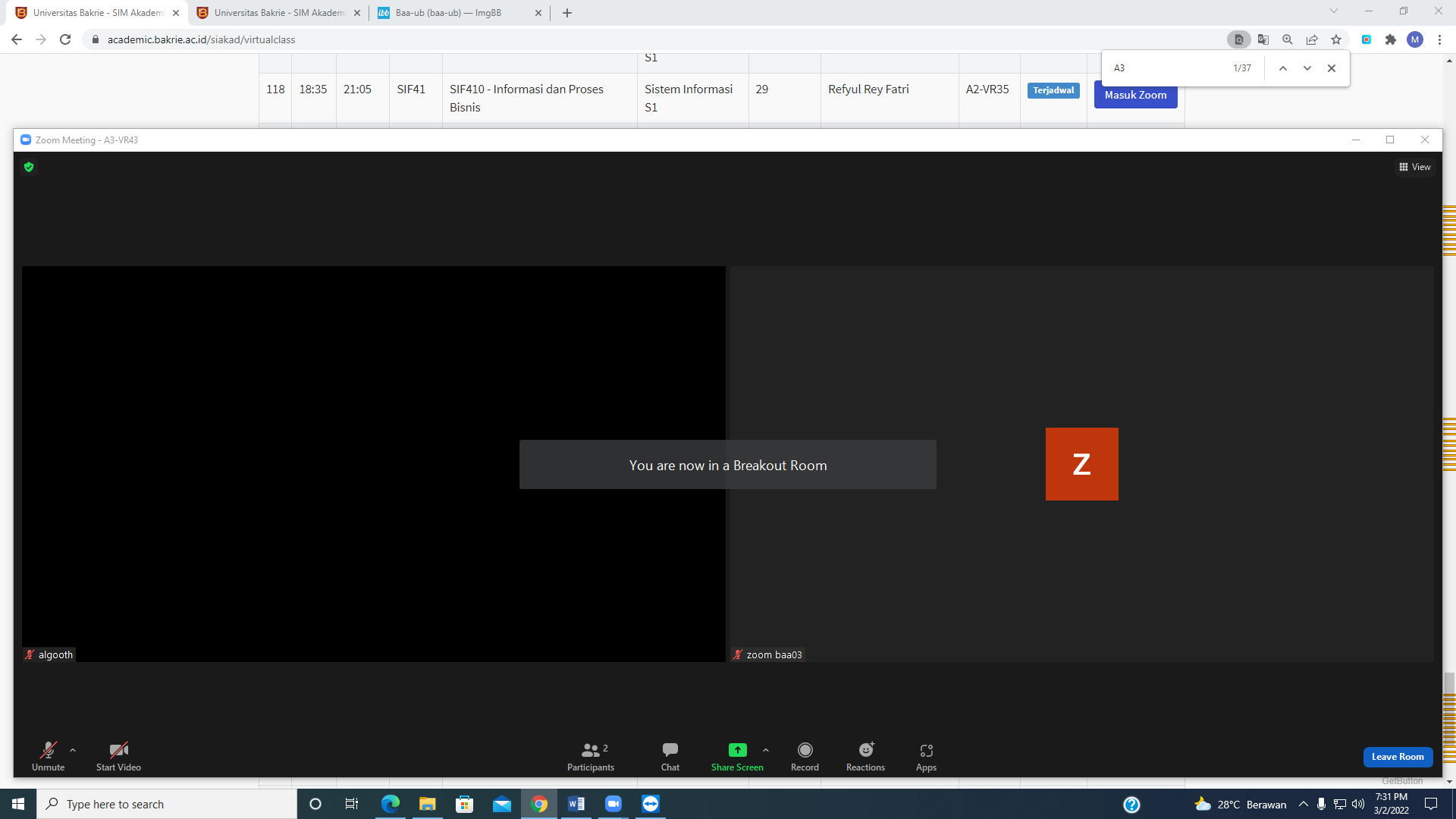Screen dimensions: 1456x819
Task: Click the taskbar search box
Action: click(167, 804)
